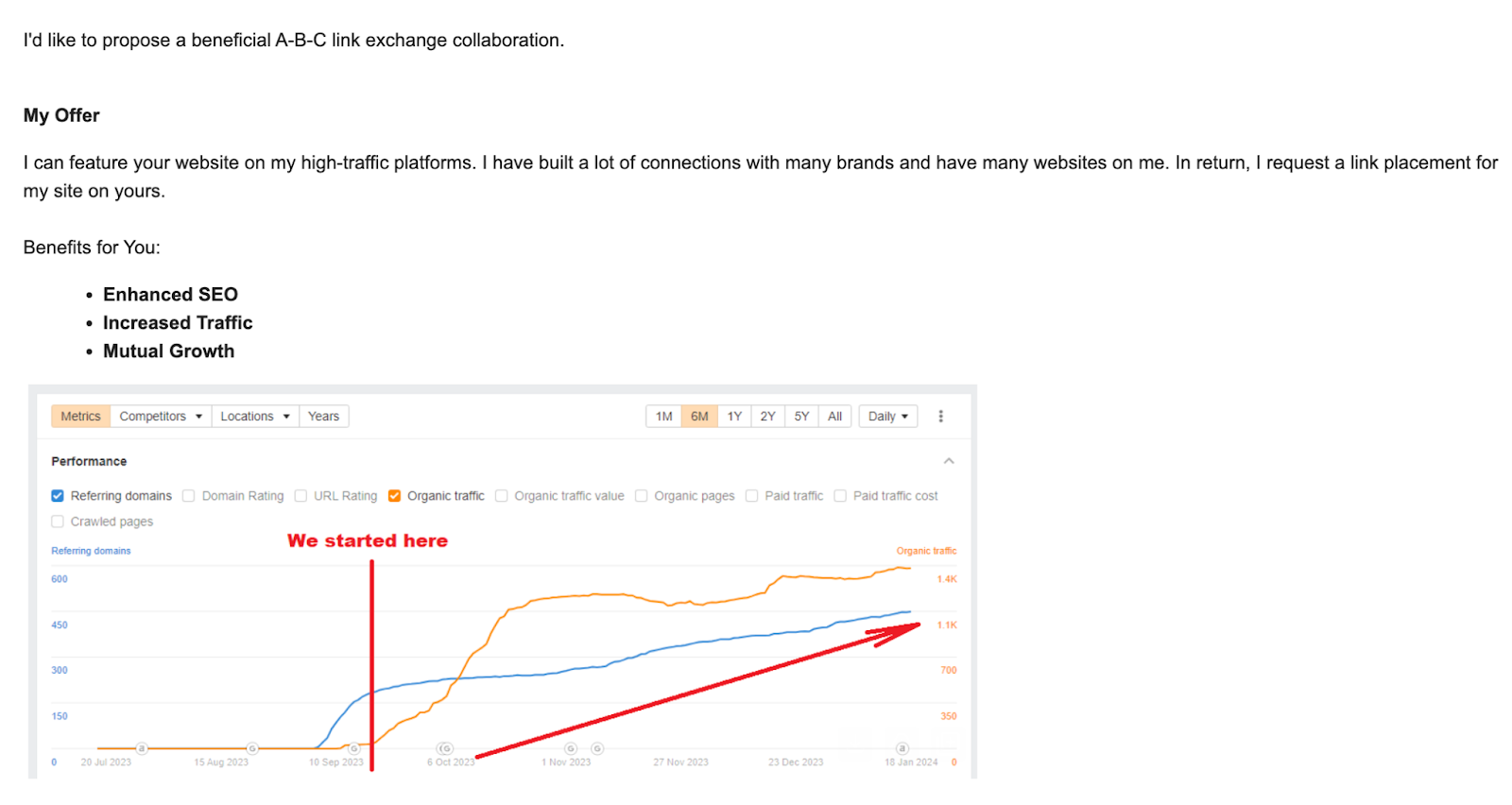The width and height of the screenshot is (1512, 805).
Task: Click the 150 left axis value
Action: click(x=60, y=716)
